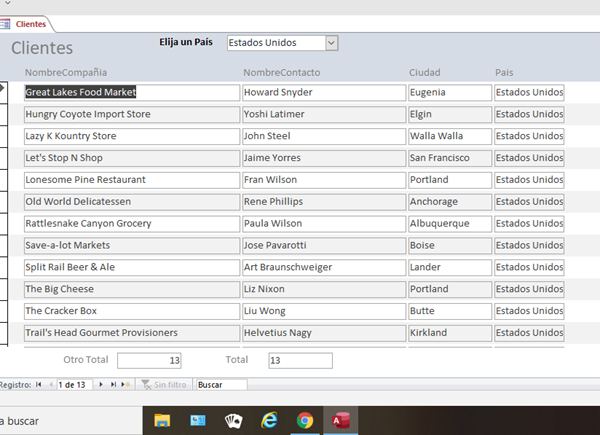The width and height of the screenshot is (600, 435).
Task: Go to the next record
Action: 101,384
